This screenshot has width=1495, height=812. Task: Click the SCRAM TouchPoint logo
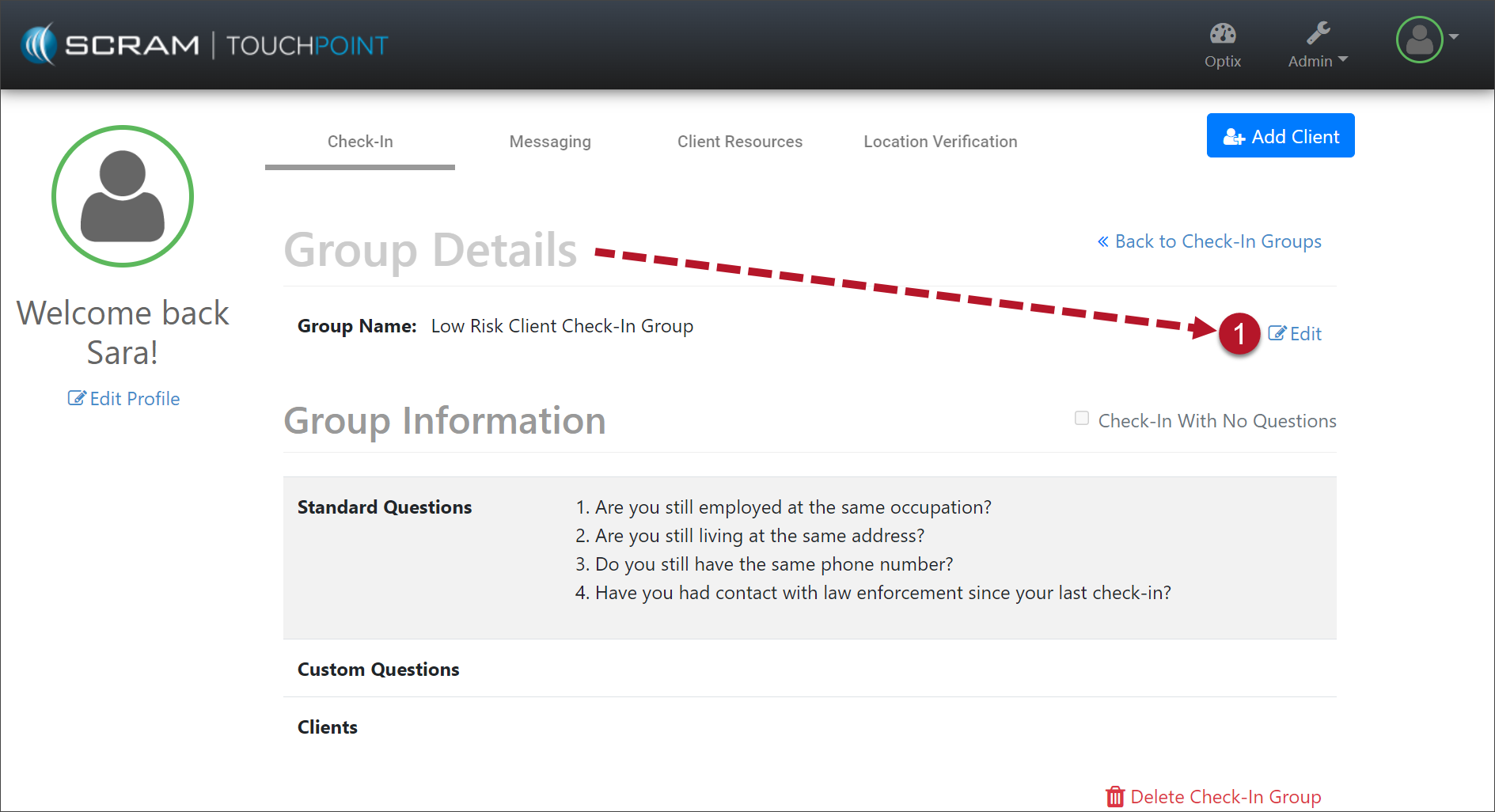tap(204, 44)
